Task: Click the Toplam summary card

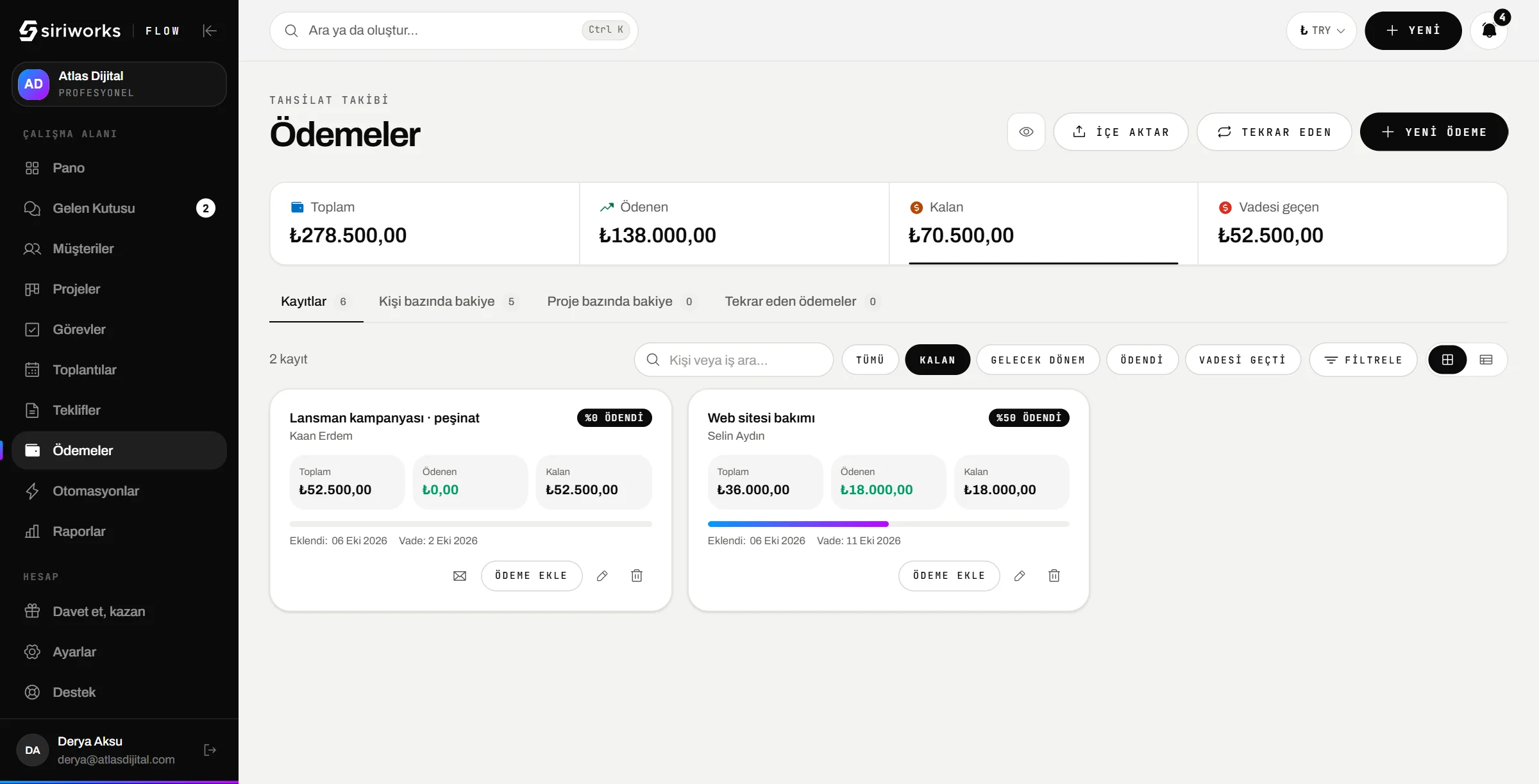Action: pos(425,223)
